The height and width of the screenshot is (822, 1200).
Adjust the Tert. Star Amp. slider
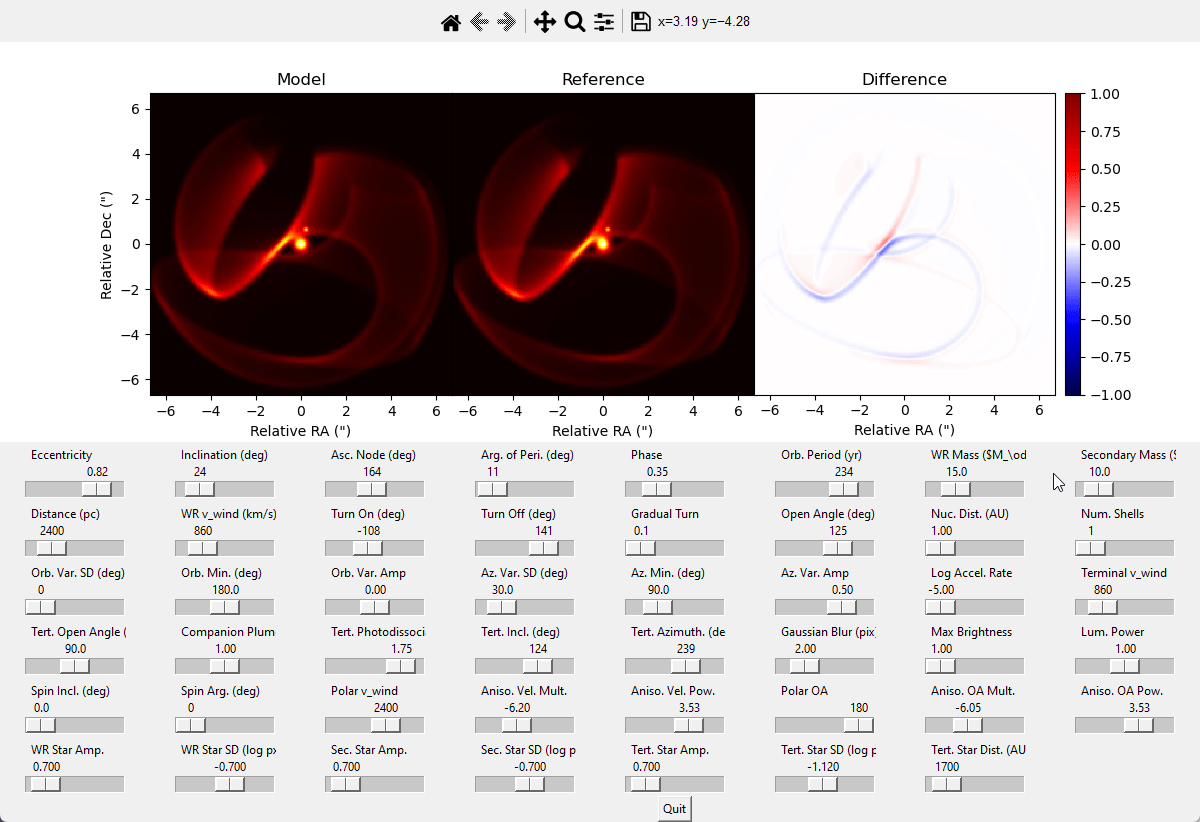tap(674, 784)
